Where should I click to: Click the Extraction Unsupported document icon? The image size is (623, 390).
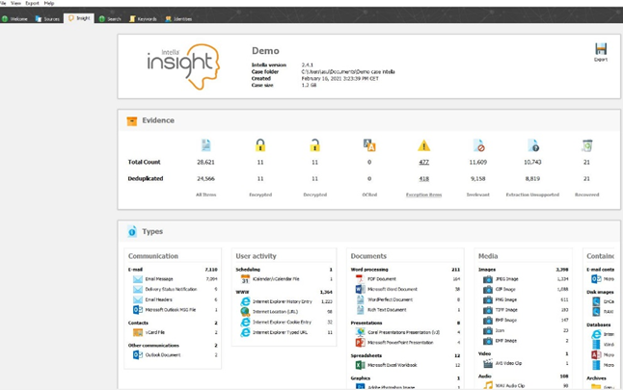[x=533, y=145]
